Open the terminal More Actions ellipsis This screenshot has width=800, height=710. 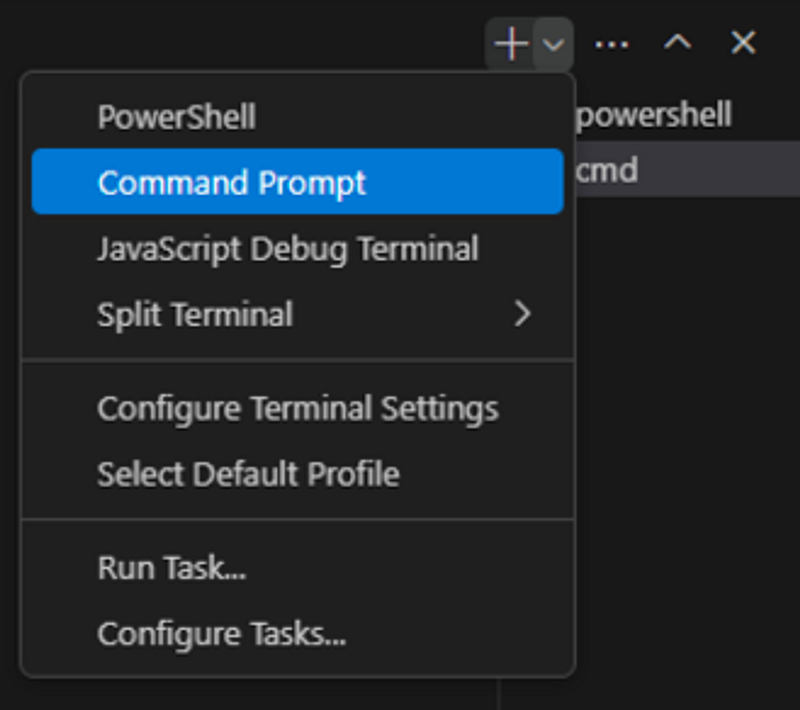[611, 45]
